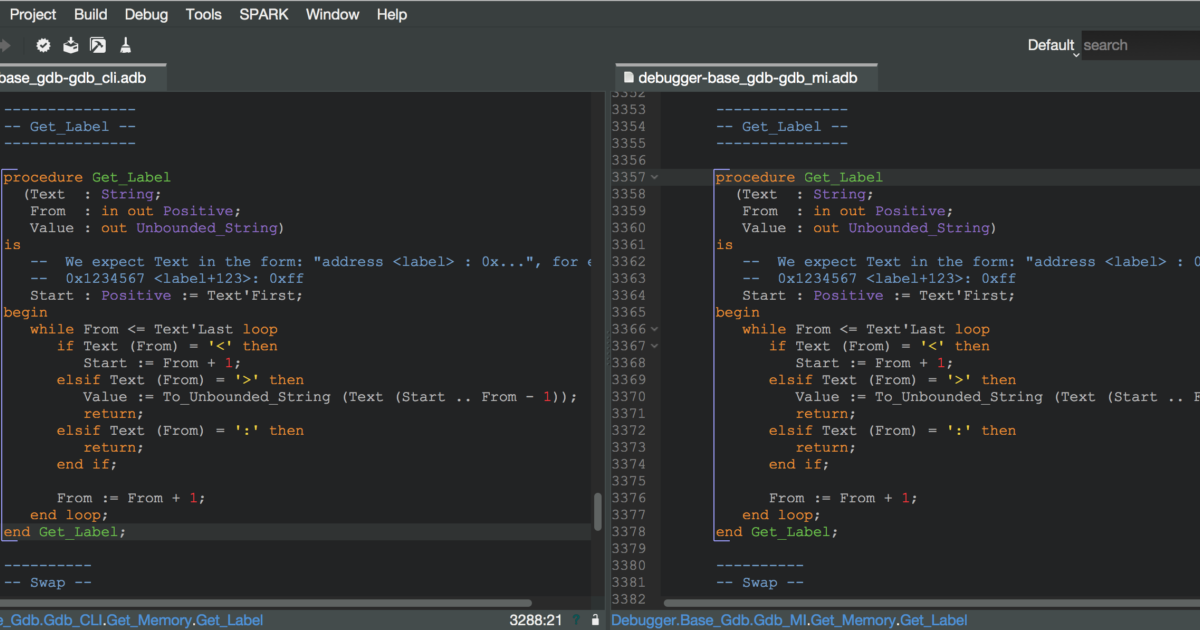Click the file icon on gdb_mi.adb tab

[628, 77]
